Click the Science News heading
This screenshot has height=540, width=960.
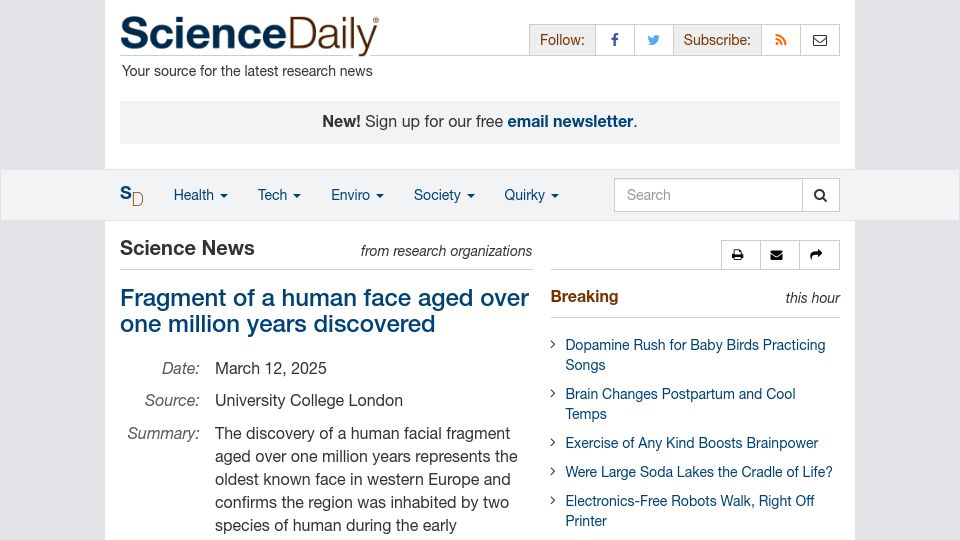(x=187, y=249)
